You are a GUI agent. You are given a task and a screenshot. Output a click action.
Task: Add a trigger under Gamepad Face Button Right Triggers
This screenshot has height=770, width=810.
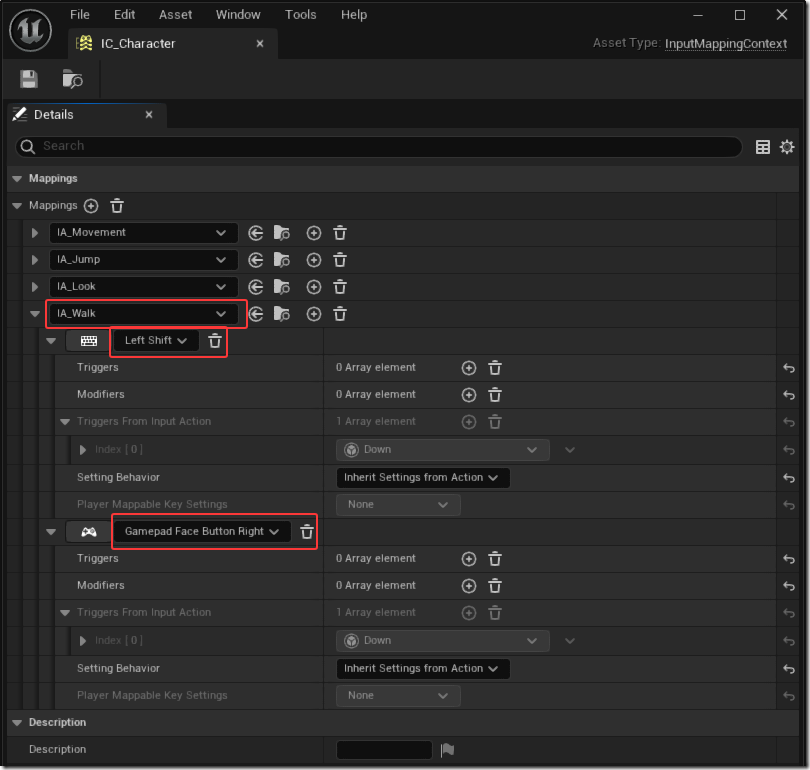(469, 559)
